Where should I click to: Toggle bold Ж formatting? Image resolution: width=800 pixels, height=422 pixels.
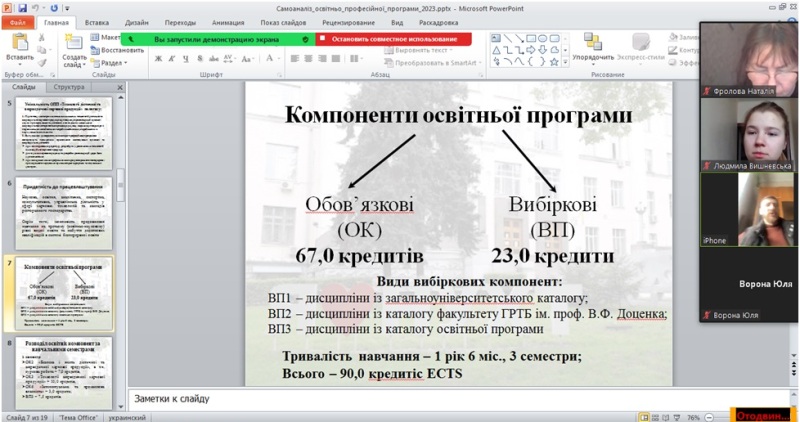[x=158, y=59]
